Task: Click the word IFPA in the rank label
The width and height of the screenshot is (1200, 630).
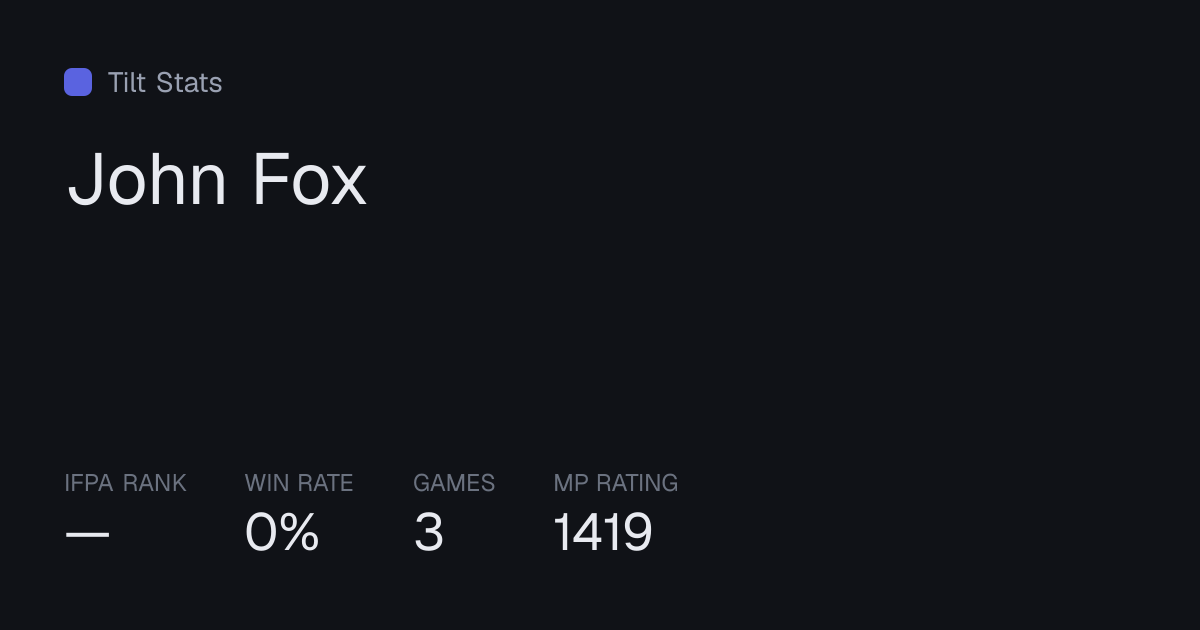Action: 89,483
